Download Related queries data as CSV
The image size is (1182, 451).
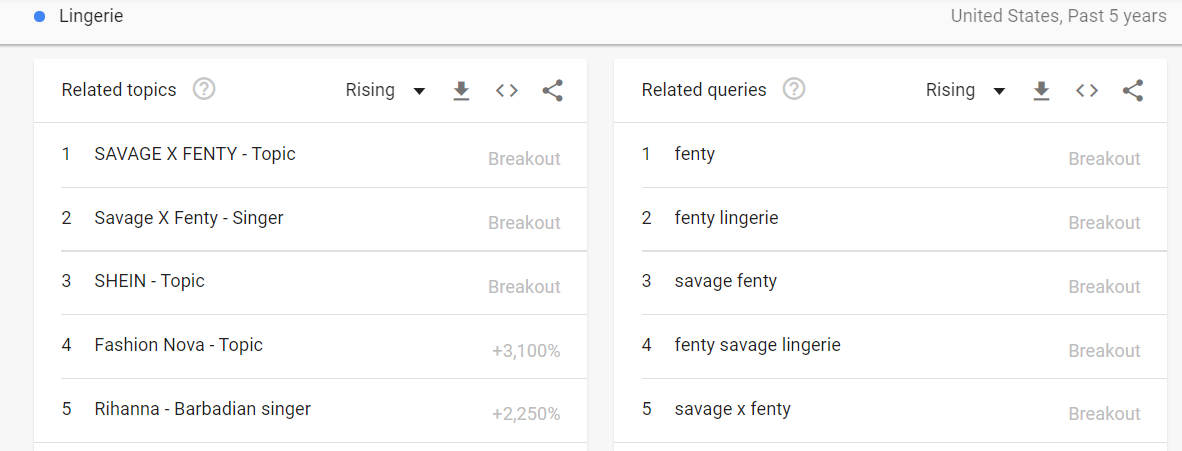pos(1042,91)
